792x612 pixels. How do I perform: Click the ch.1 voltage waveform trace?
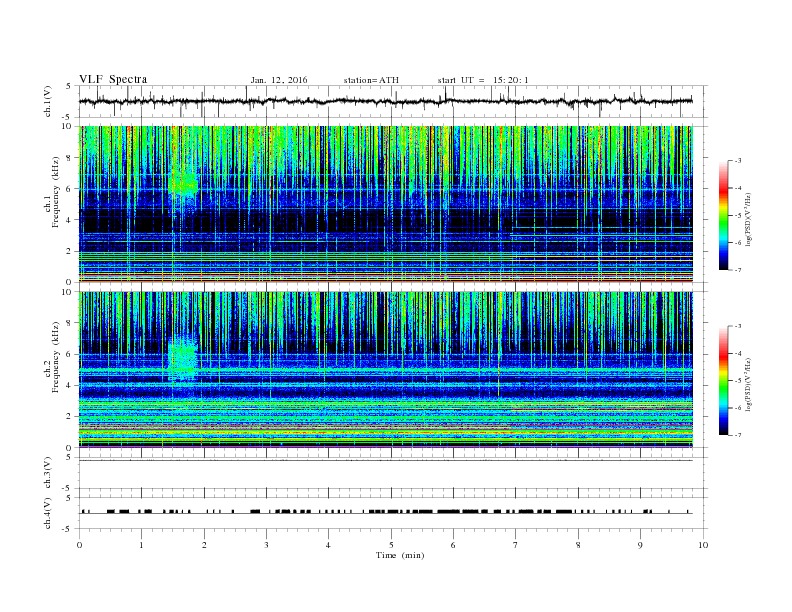coord(385,101)
